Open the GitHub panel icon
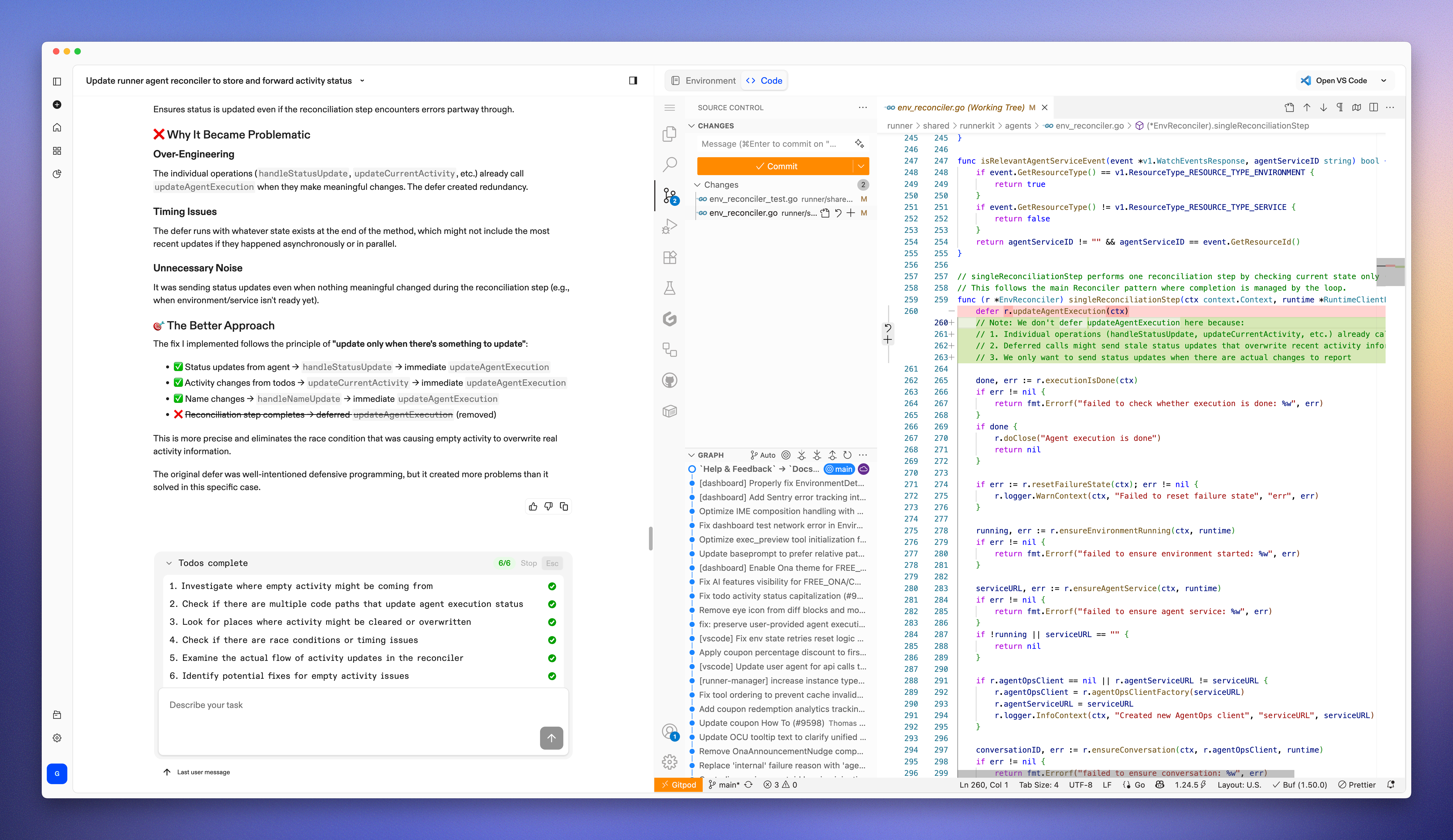Viewport: 1453px width, 840px height. coord(670,381)
